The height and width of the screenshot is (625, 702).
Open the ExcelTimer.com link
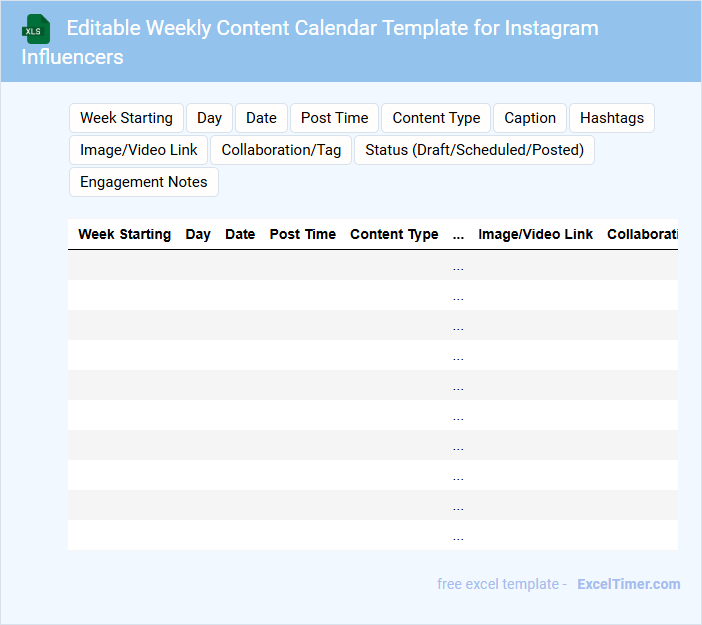[628, 584]
